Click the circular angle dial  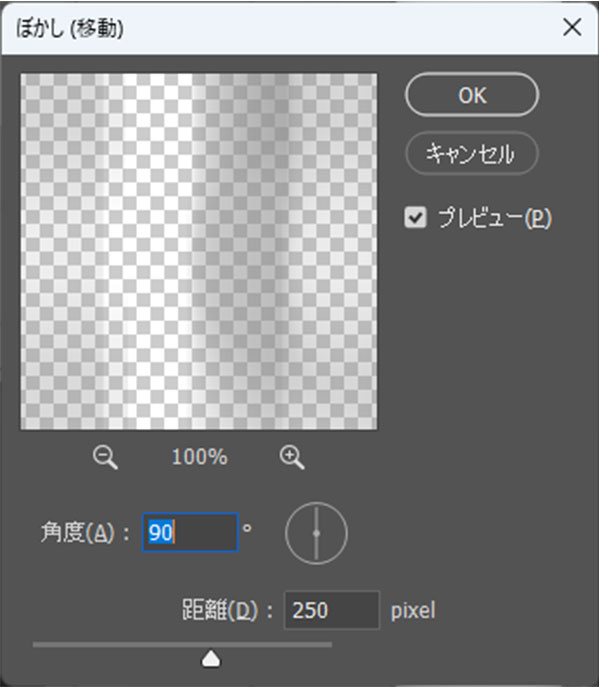tap(316, 533)
